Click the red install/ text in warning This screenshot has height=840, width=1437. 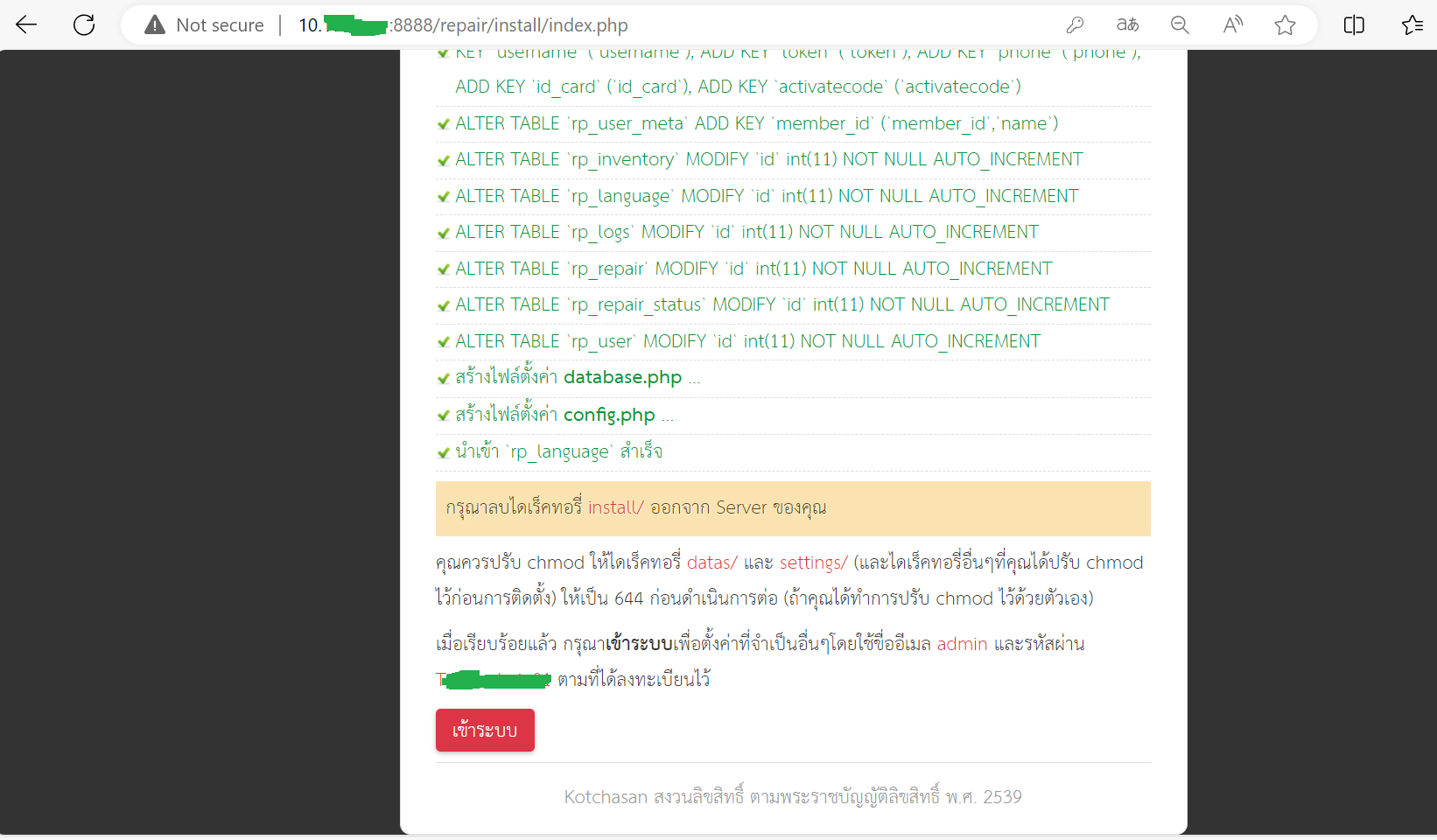point(615,507)
